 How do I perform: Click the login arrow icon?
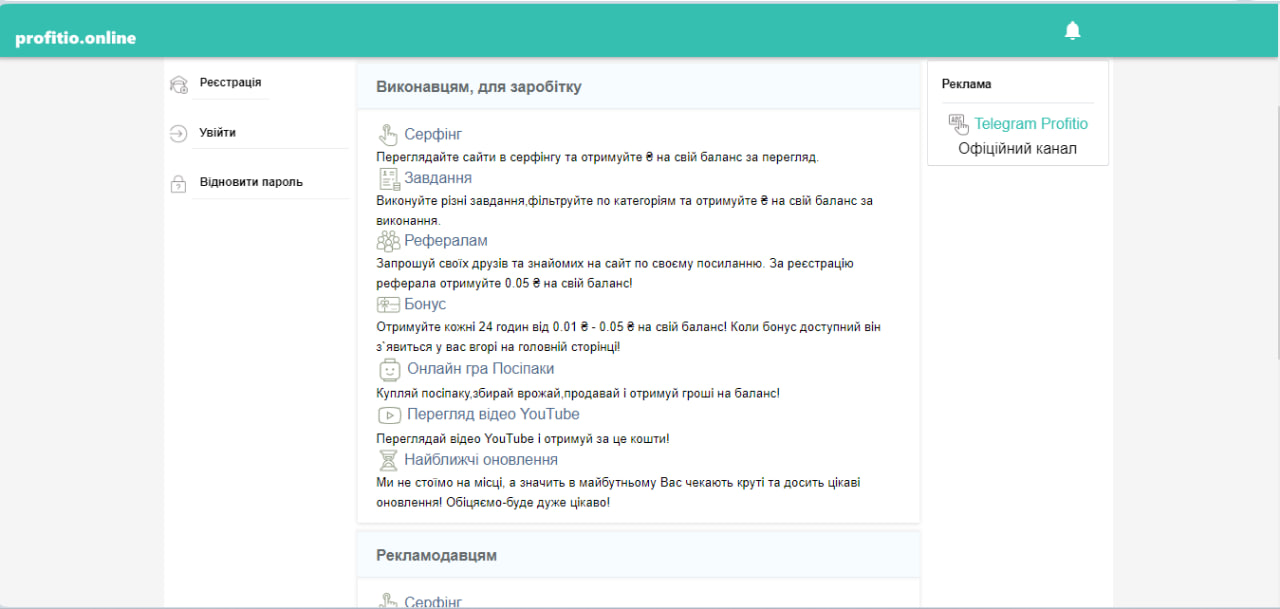click(x=179, y=134)
